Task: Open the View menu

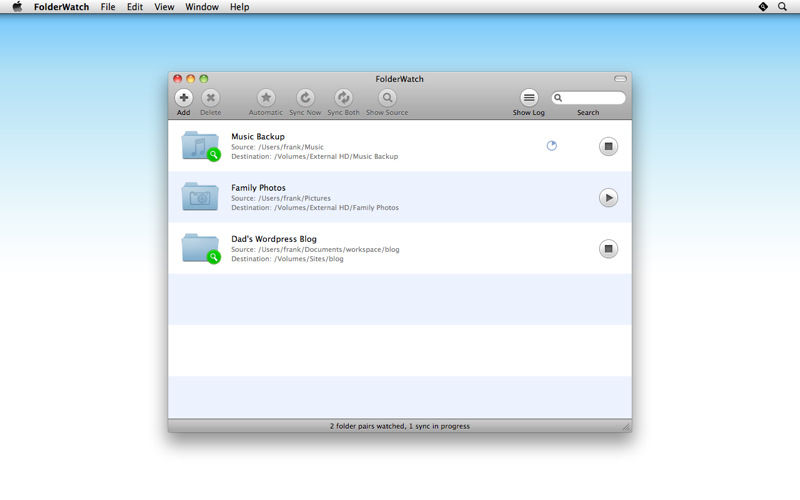Action: 164,7
